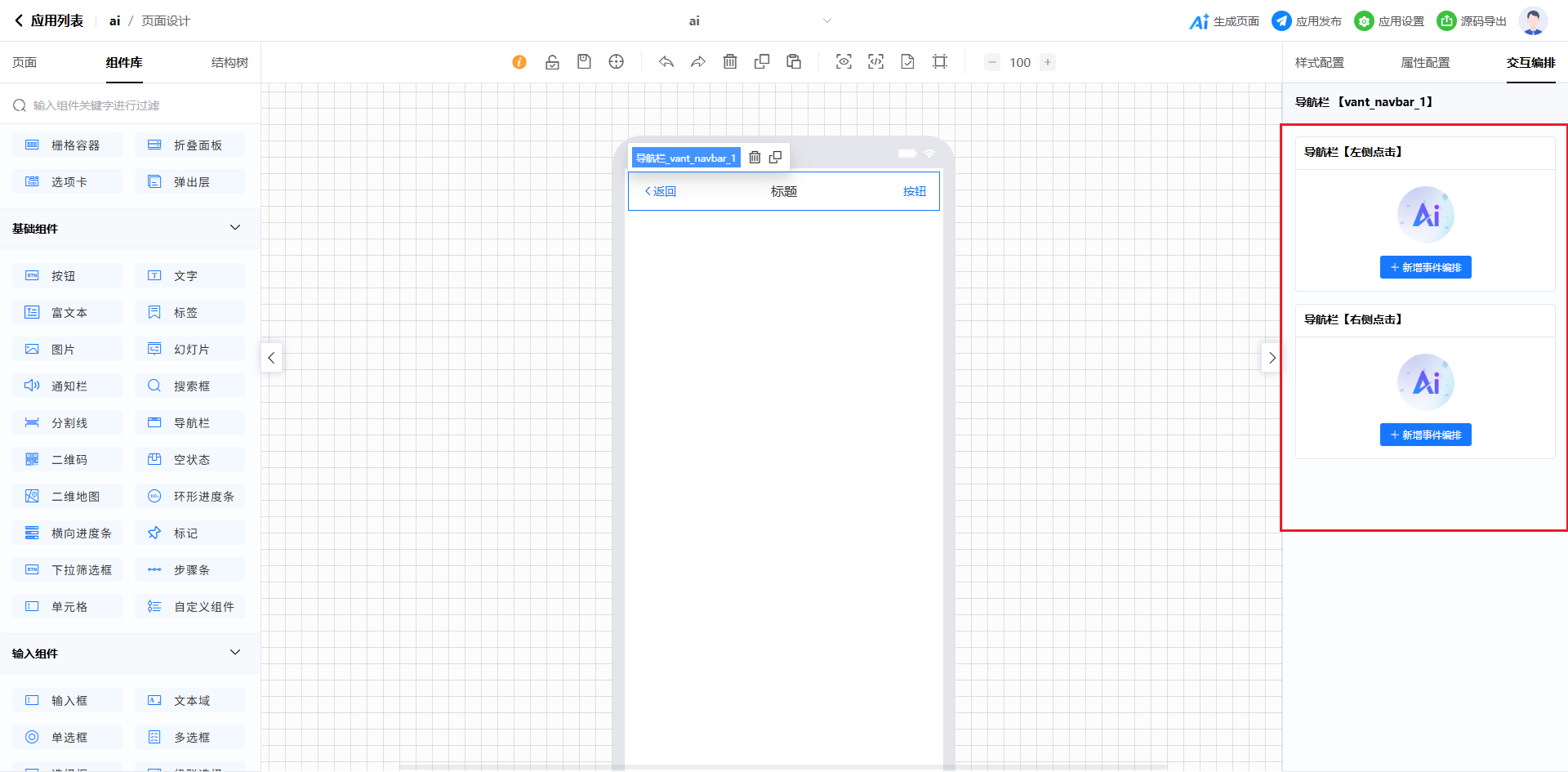Viewport: 1568px width, 772px height.
Task: Collapse the 基础组件 section
Action: [x=235, y=228]
